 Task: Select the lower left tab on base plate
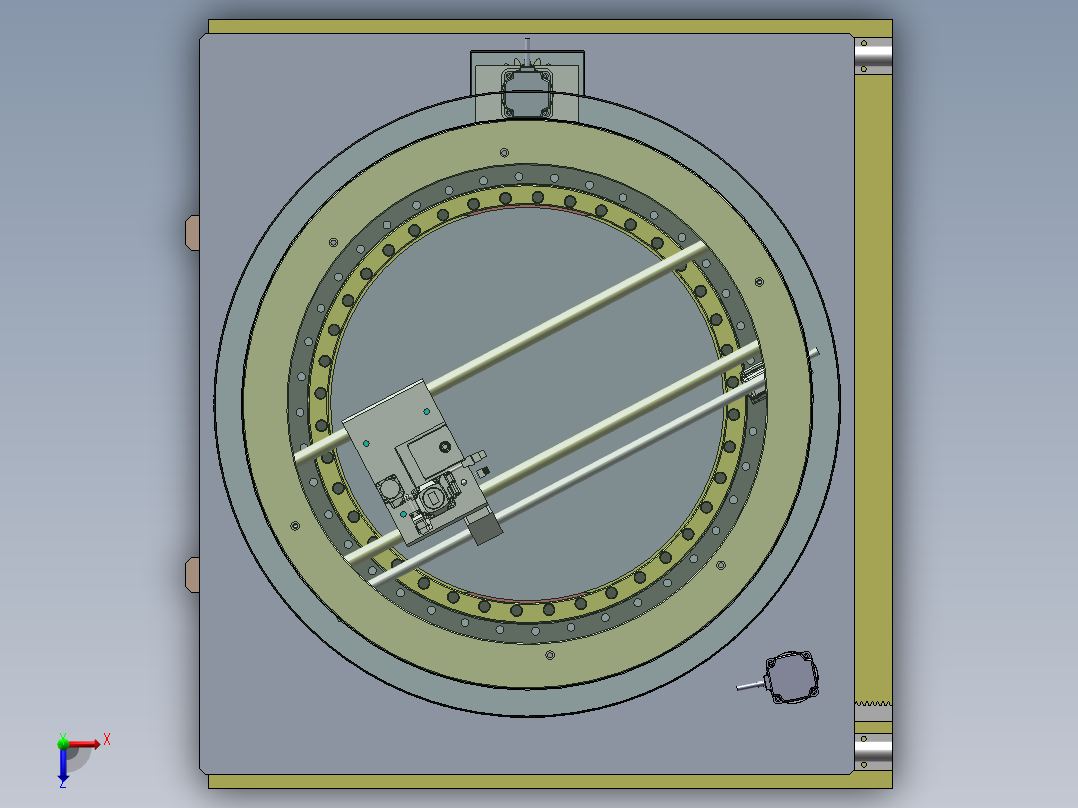(192, 575)
